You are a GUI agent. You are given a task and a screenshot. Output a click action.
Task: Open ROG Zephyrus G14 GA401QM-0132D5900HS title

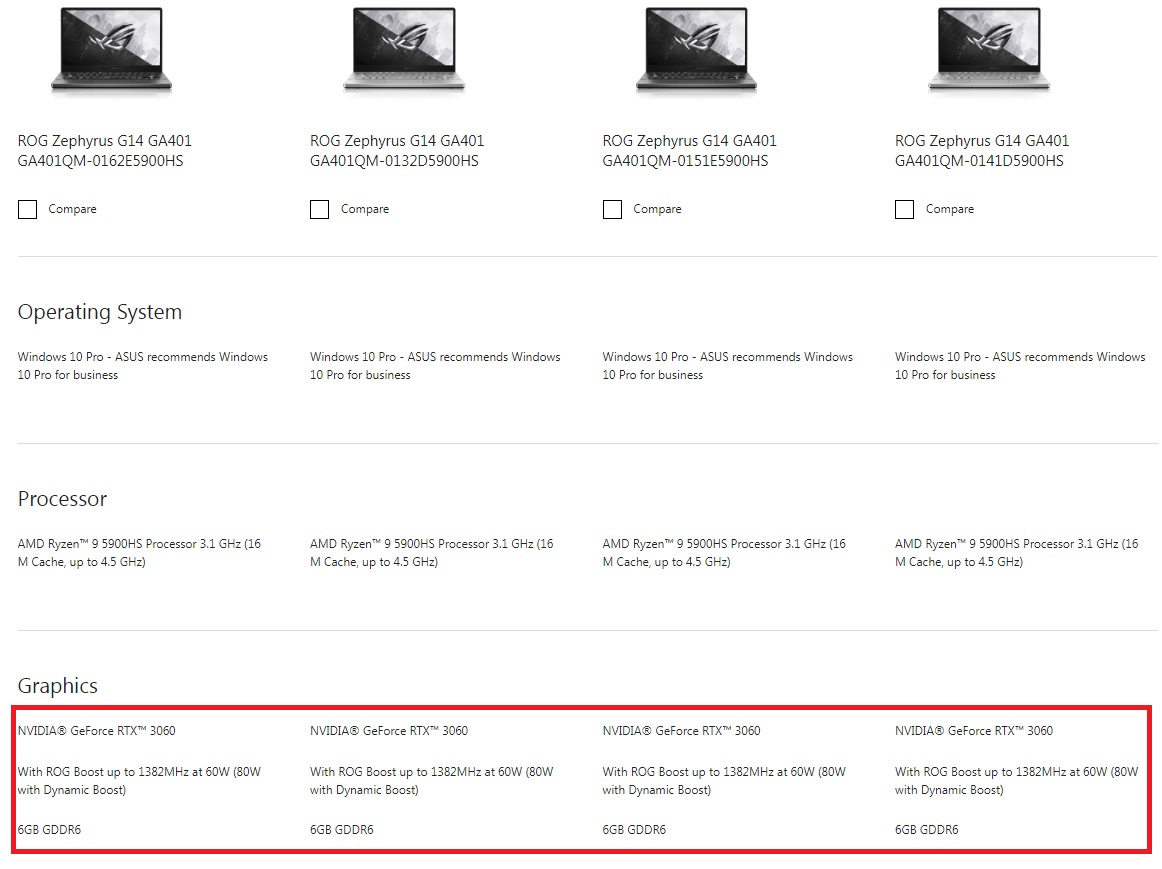pyautogui.click(x=397, y=150)
